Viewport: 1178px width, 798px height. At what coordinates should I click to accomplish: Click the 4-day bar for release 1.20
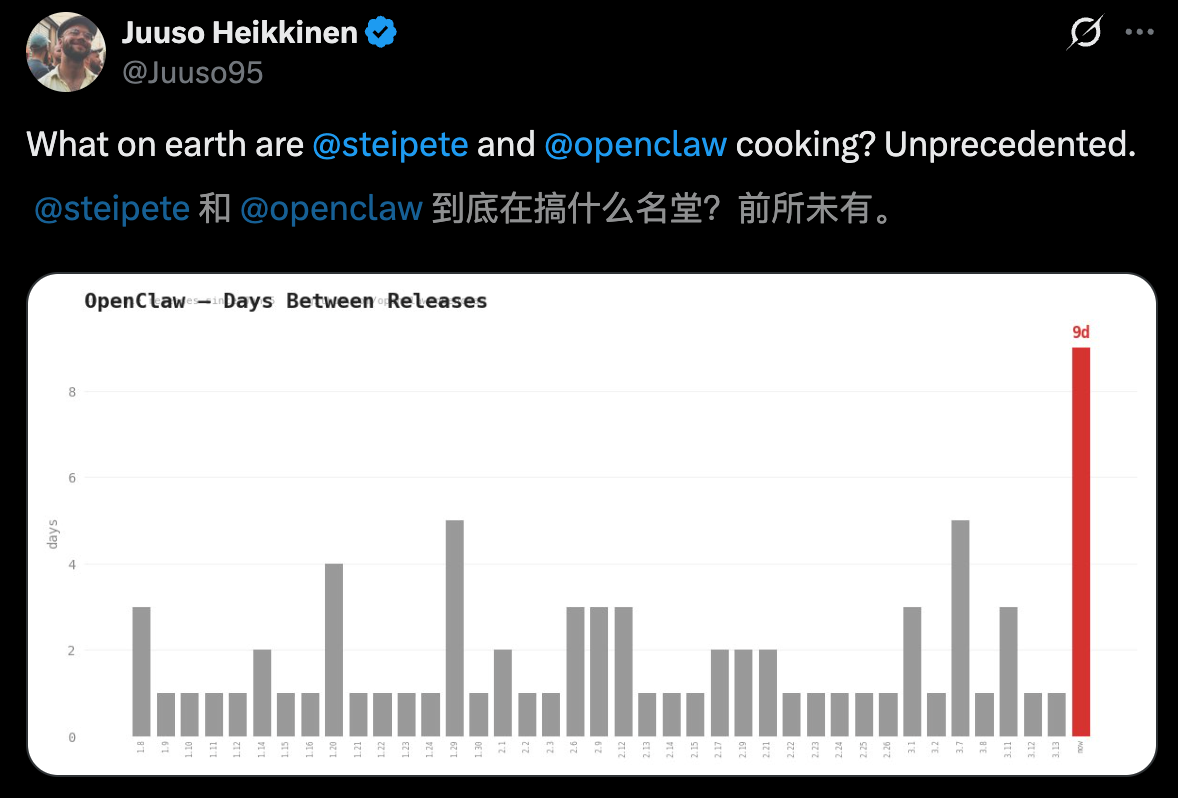[334, 650]
